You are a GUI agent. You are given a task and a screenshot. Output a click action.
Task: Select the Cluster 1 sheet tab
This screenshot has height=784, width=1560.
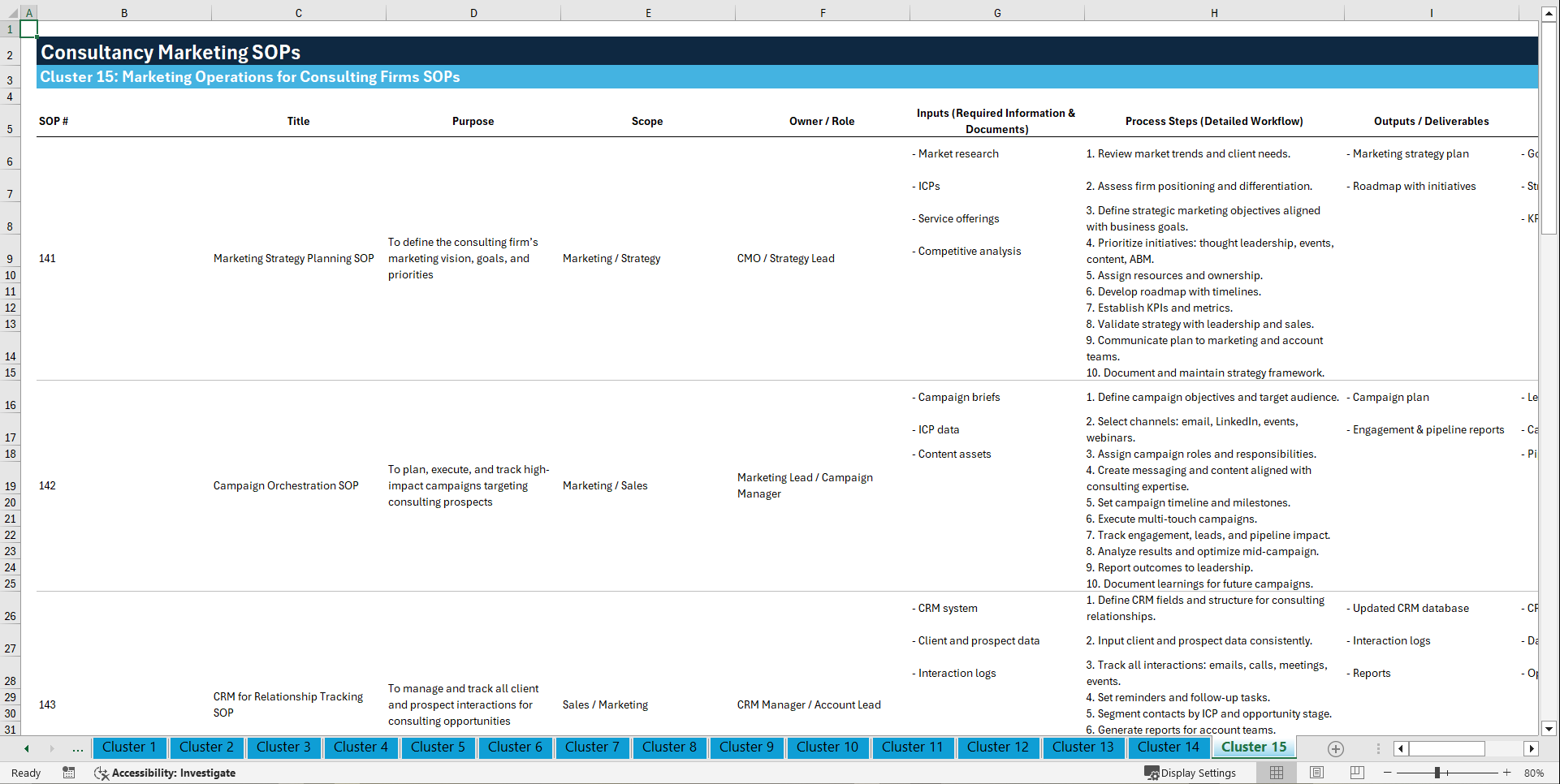point(129,747)
